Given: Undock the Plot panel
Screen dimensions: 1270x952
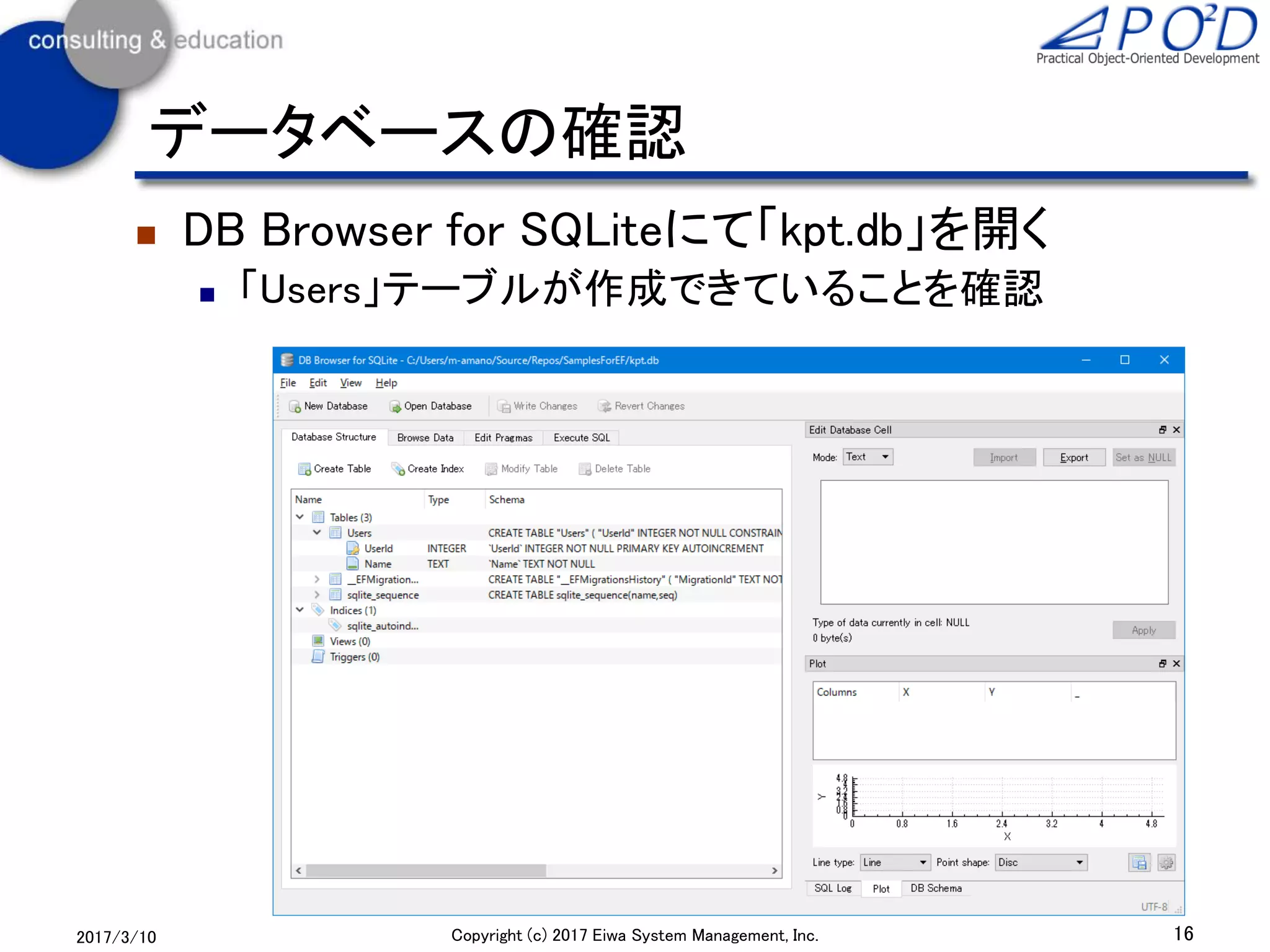Looking at the screenshot, I should (x=1163, y=663).
